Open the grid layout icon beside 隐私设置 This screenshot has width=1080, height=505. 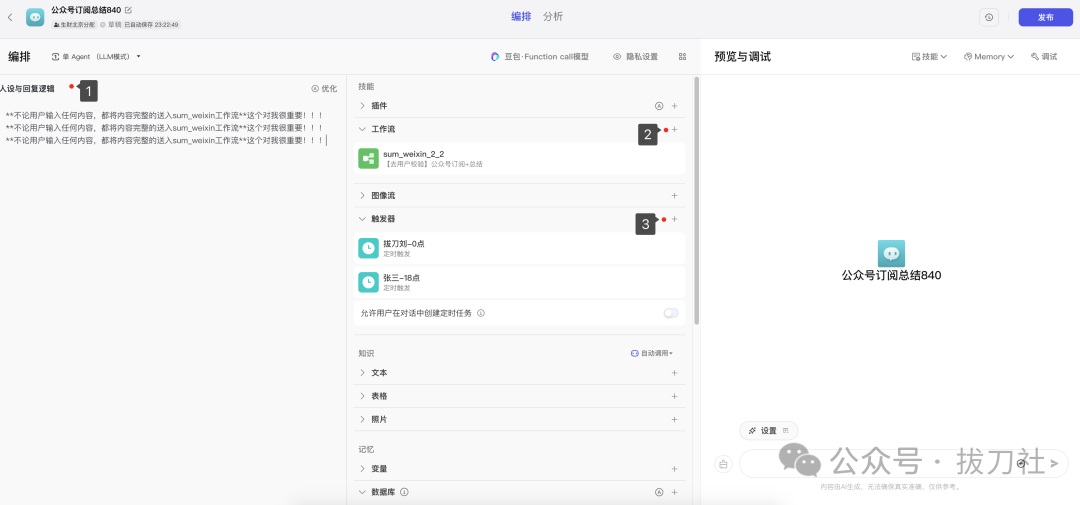tap(683, 56)
